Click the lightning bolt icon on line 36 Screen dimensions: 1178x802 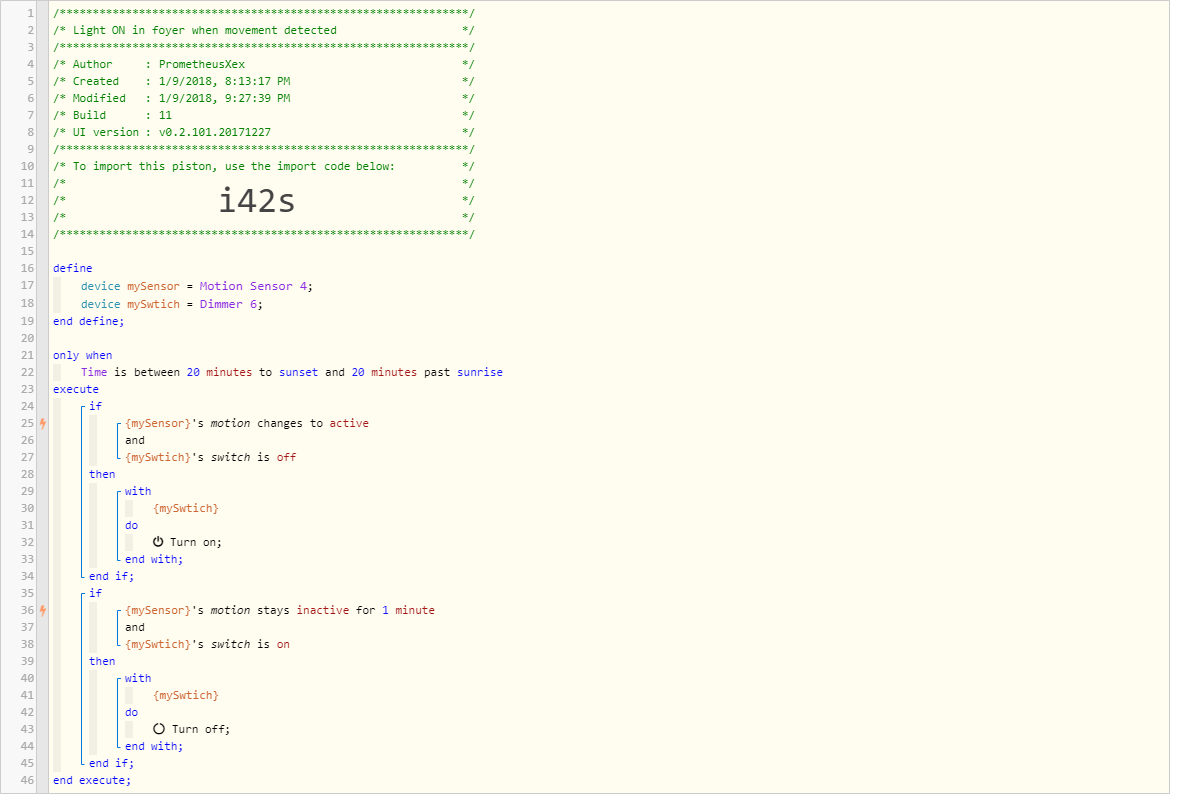(43, 611)
